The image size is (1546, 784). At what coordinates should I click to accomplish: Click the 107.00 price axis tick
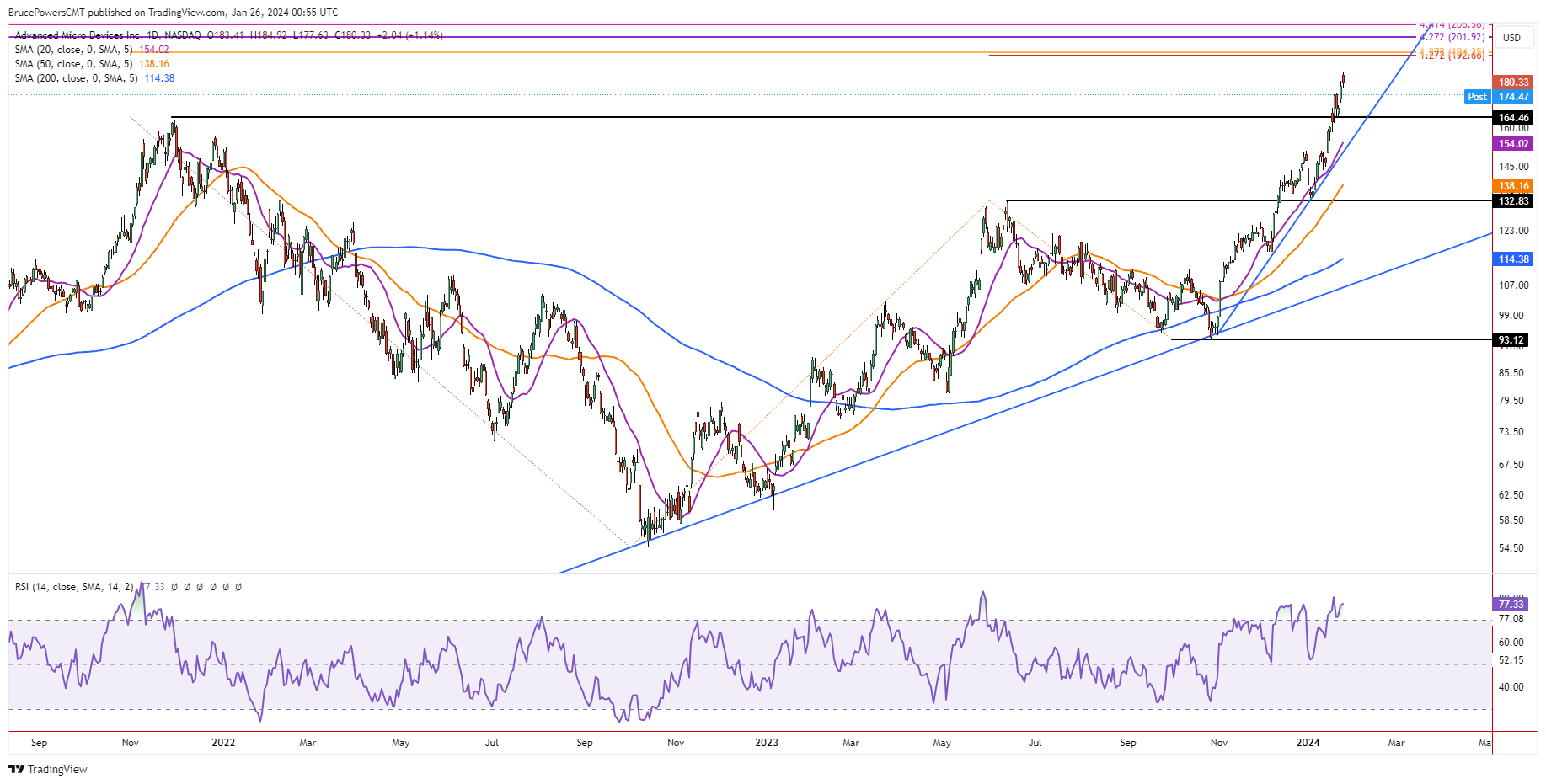(1513, 285)
